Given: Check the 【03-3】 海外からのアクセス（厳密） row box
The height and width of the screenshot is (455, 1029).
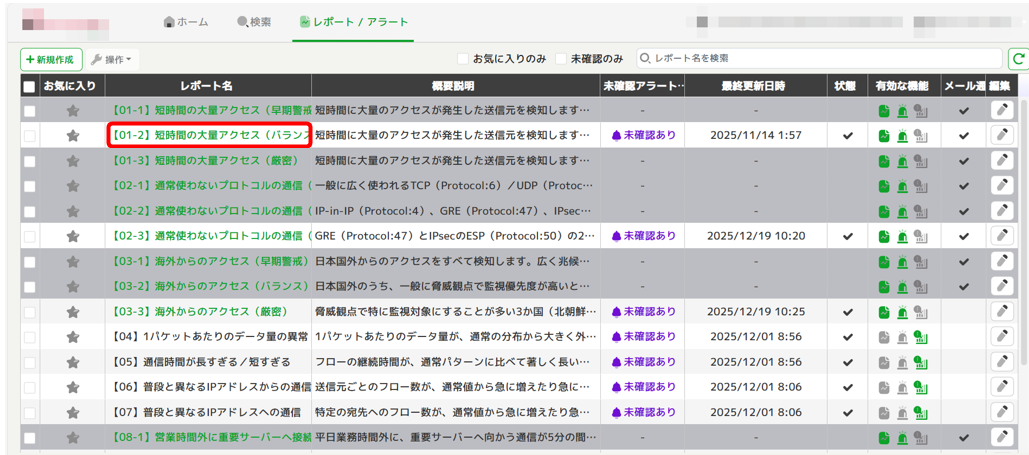Looking at the screenshot, I should 30,311.
